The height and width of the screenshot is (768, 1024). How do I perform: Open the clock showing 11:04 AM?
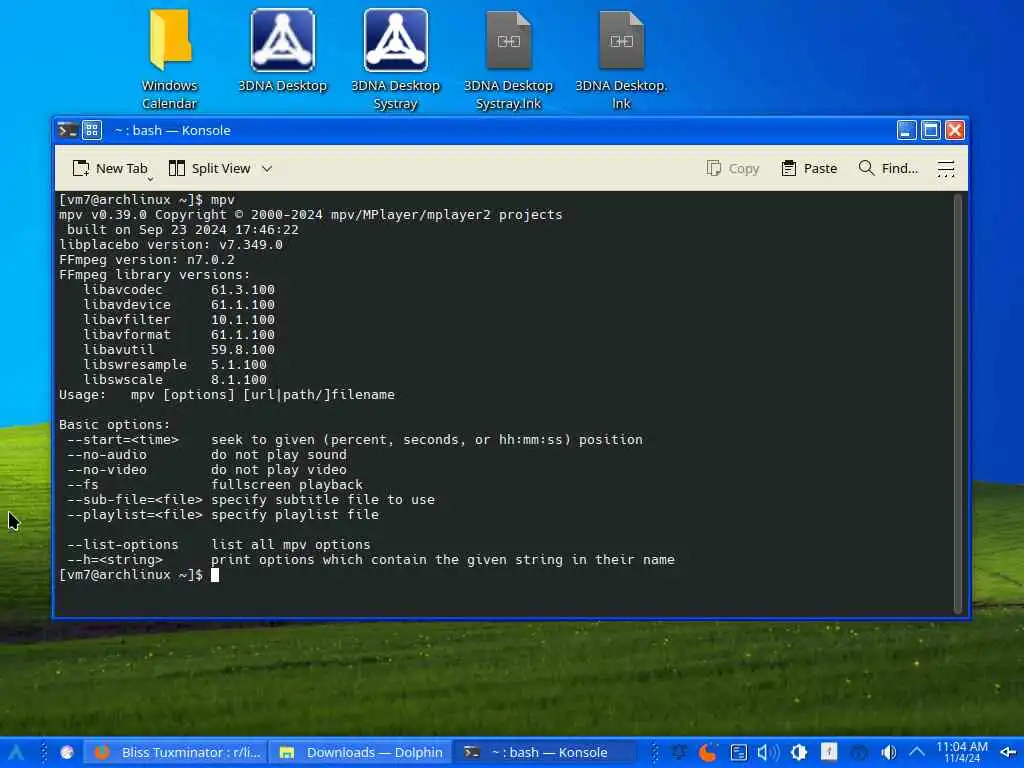[x=961, y=752]
